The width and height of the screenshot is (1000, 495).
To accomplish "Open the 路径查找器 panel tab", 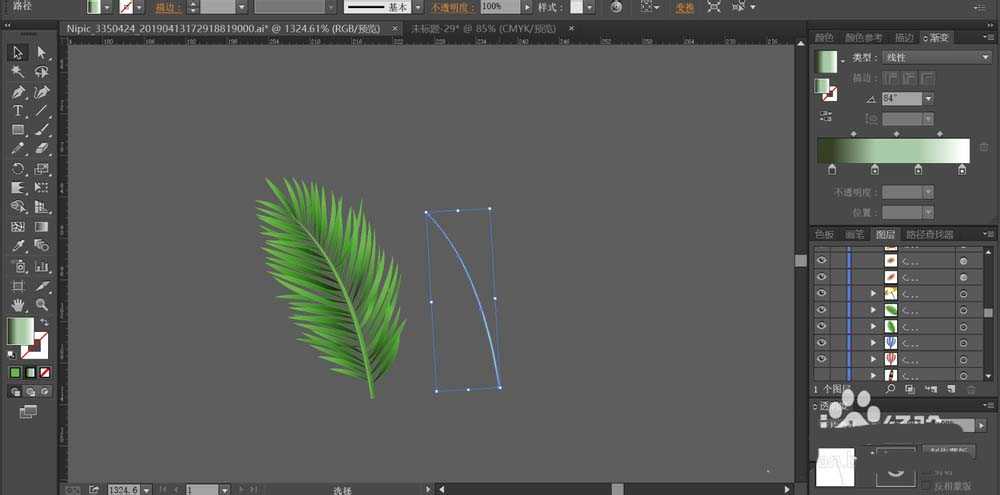I will coord(932,235).
